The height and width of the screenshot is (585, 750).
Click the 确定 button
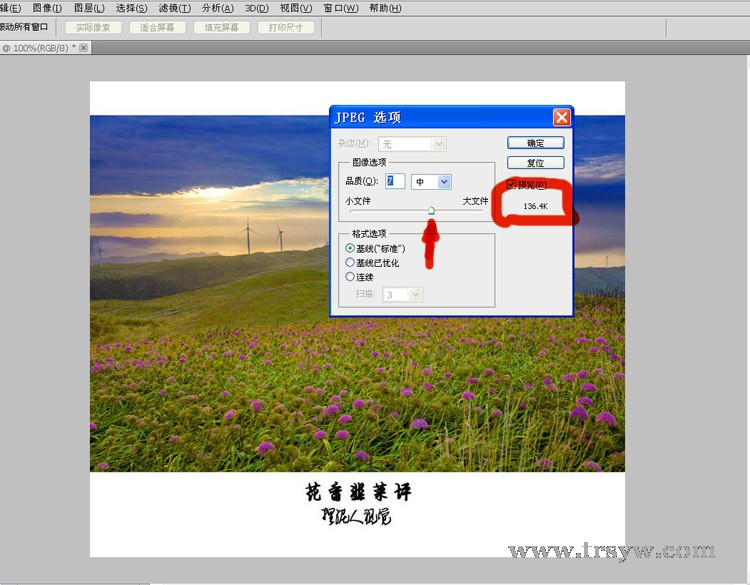tap(535, 143)
